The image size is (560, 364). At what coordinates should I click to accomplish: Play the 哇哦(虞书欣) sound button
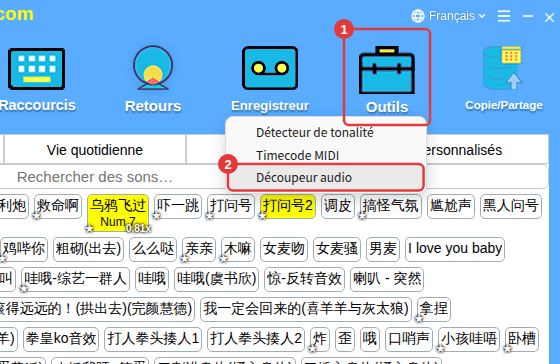[216, 279]
